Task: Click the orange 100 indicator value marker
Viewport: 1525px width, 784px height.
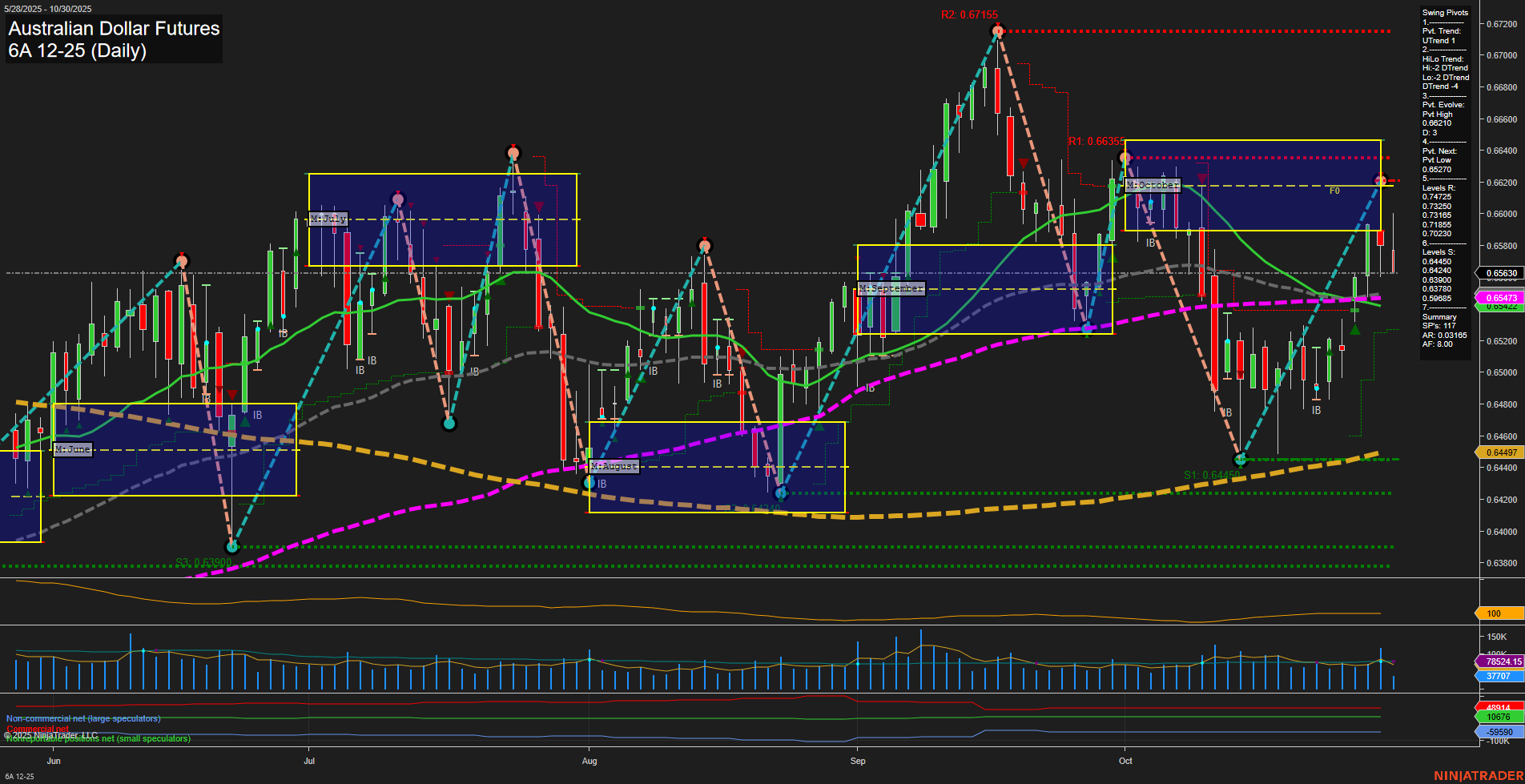Action: coord(1499,613)
